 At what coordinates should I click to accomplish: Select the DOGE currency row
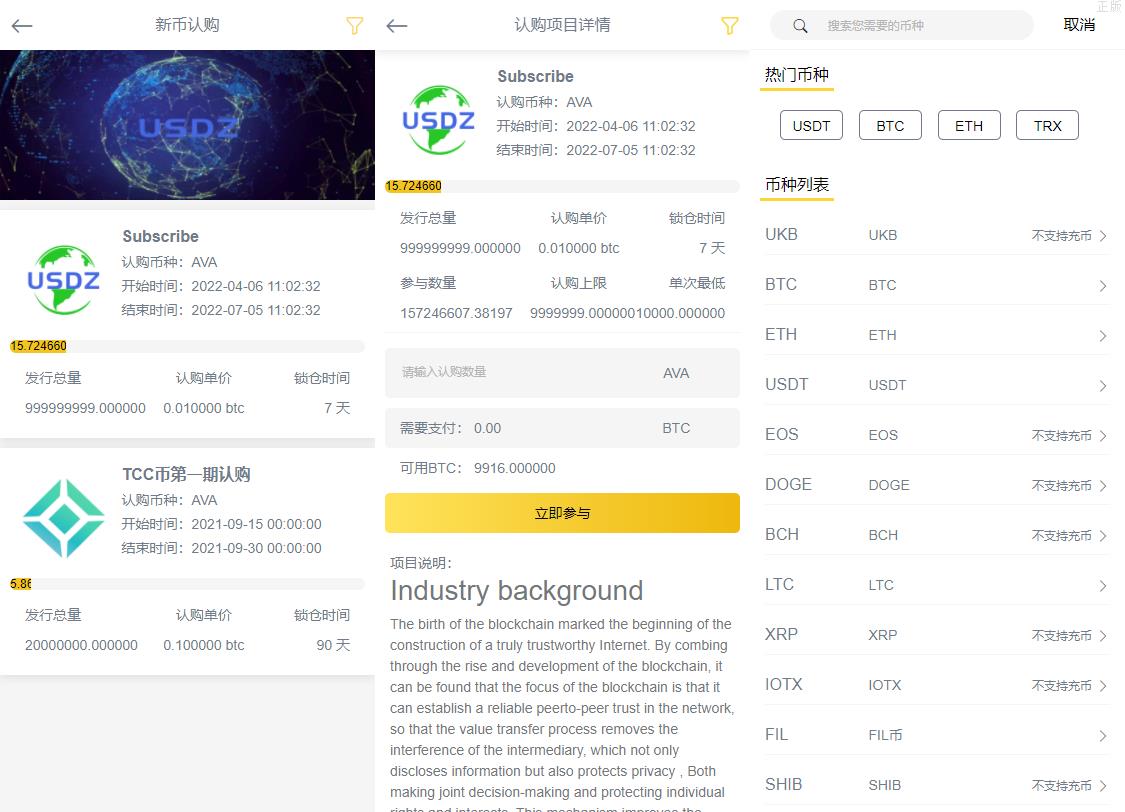tap(935, 485)
